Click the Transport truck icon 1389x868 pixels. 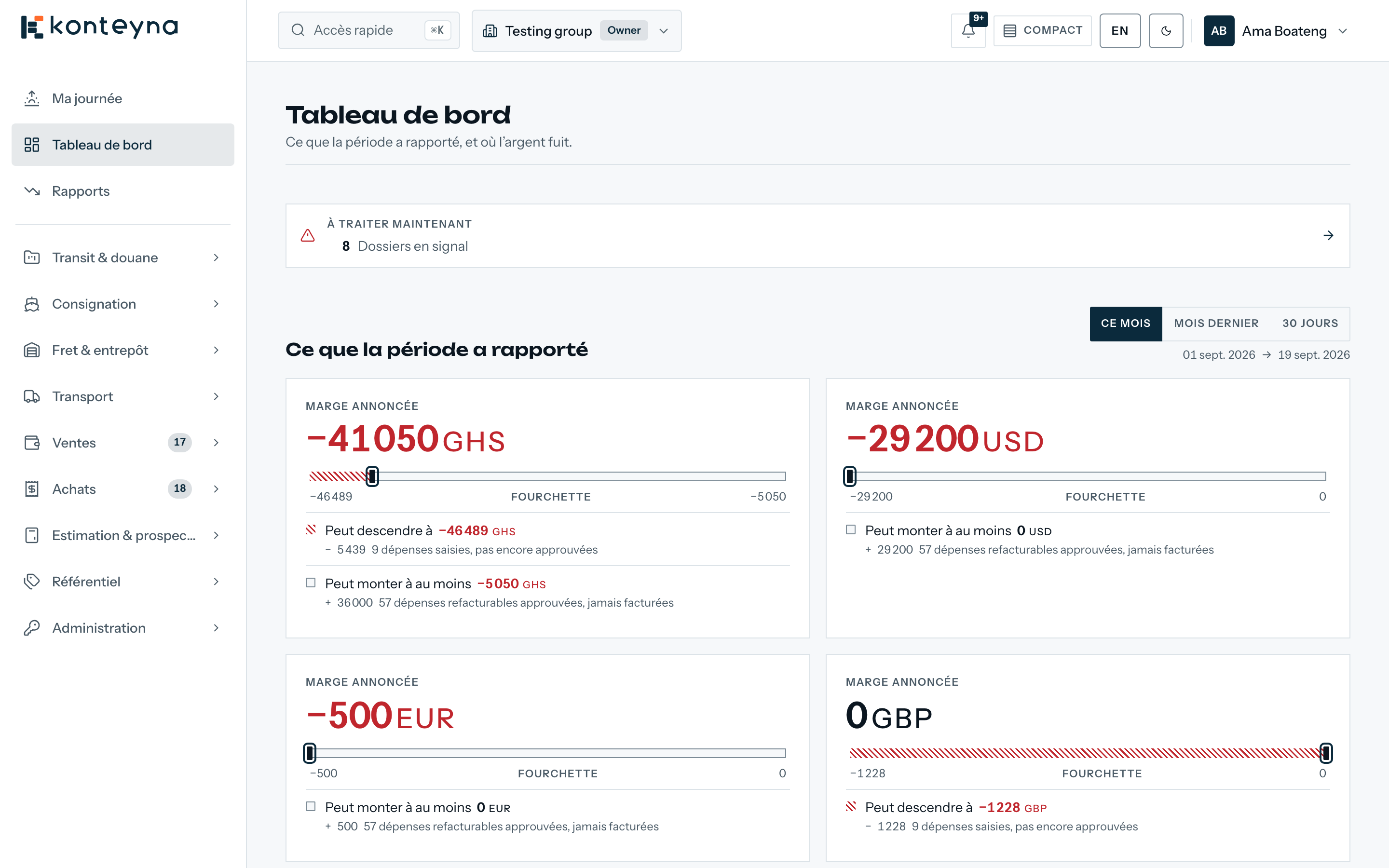coord(32,396)
